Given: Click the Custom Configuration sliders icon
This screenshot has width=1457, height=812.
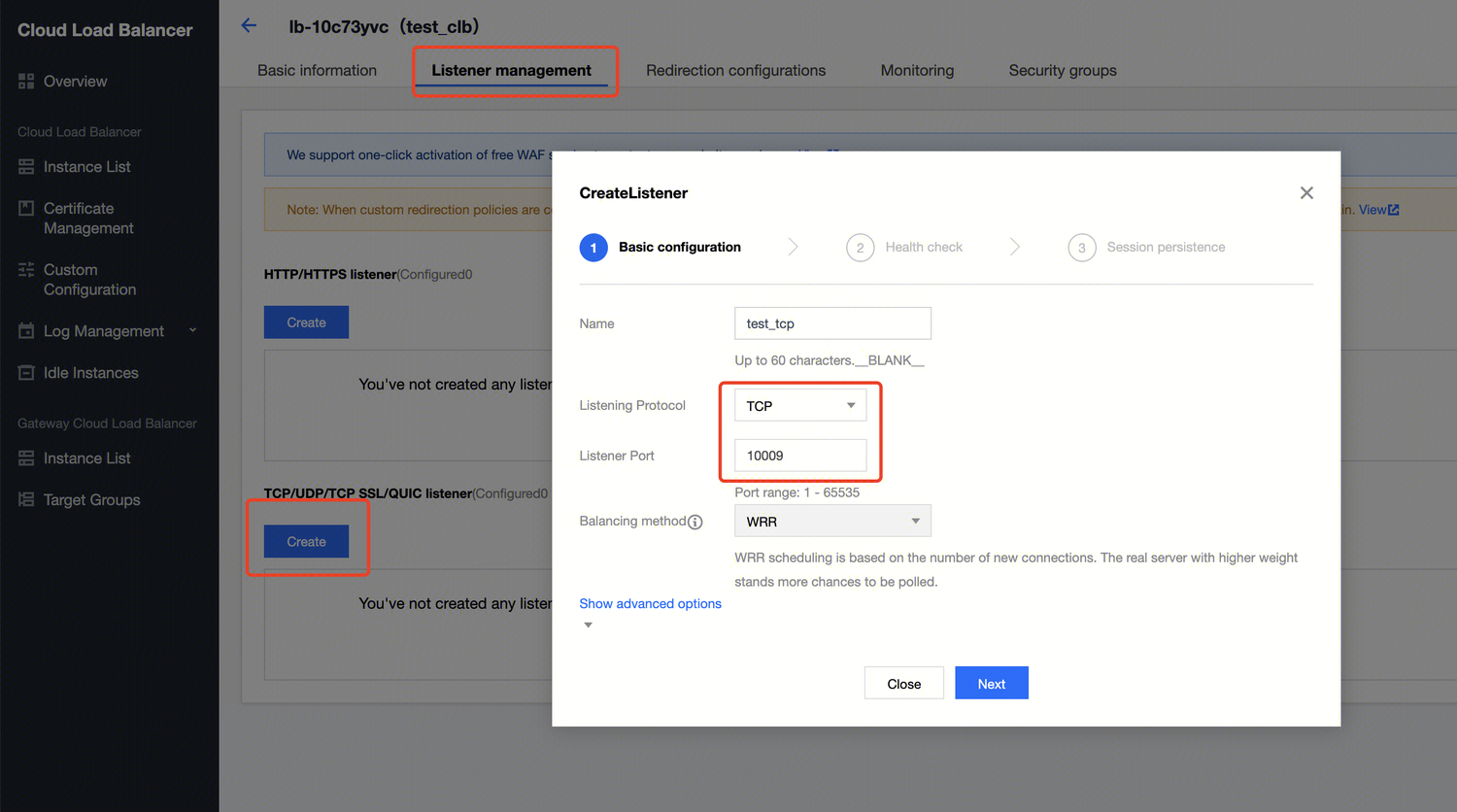Looking at the screenshot, I should (26, 270).
